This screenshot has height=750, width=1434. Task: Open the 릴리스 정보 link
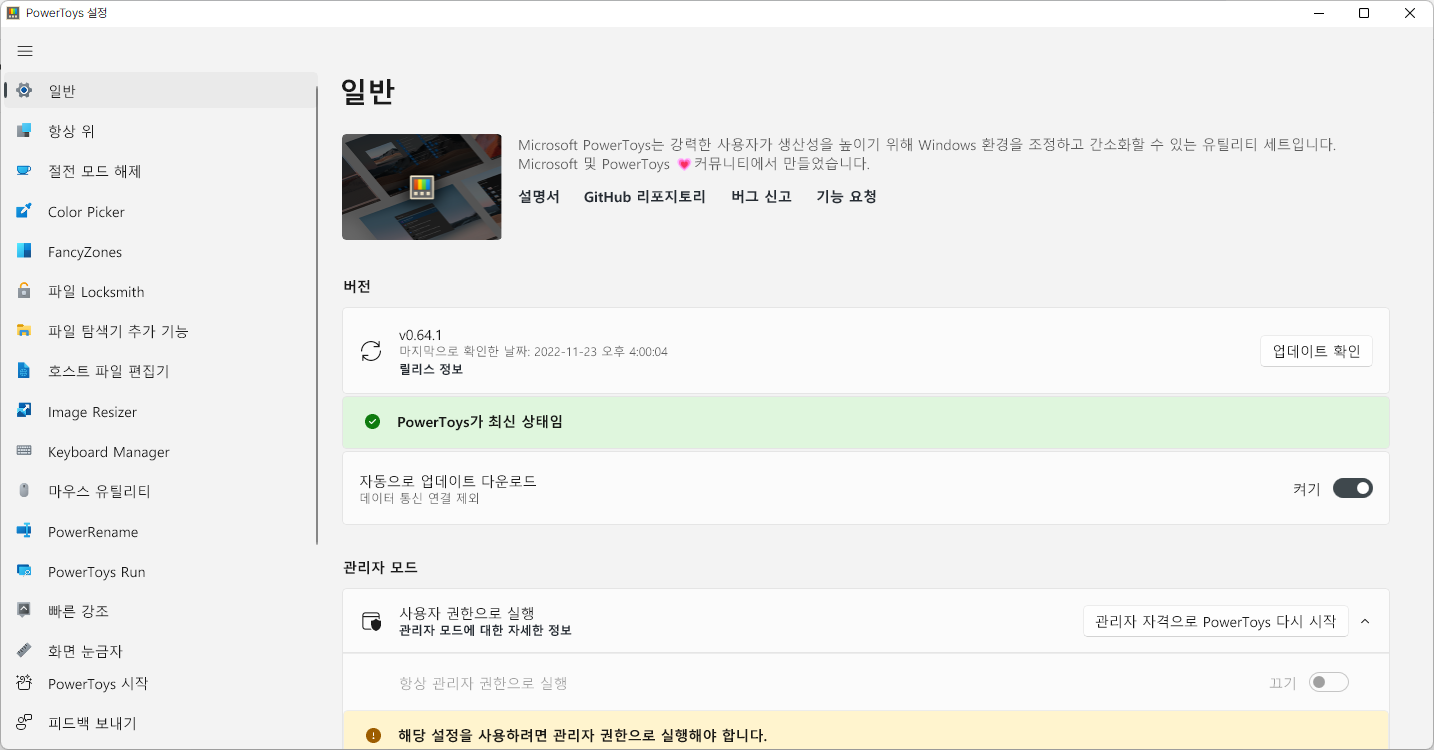[431, 369]
